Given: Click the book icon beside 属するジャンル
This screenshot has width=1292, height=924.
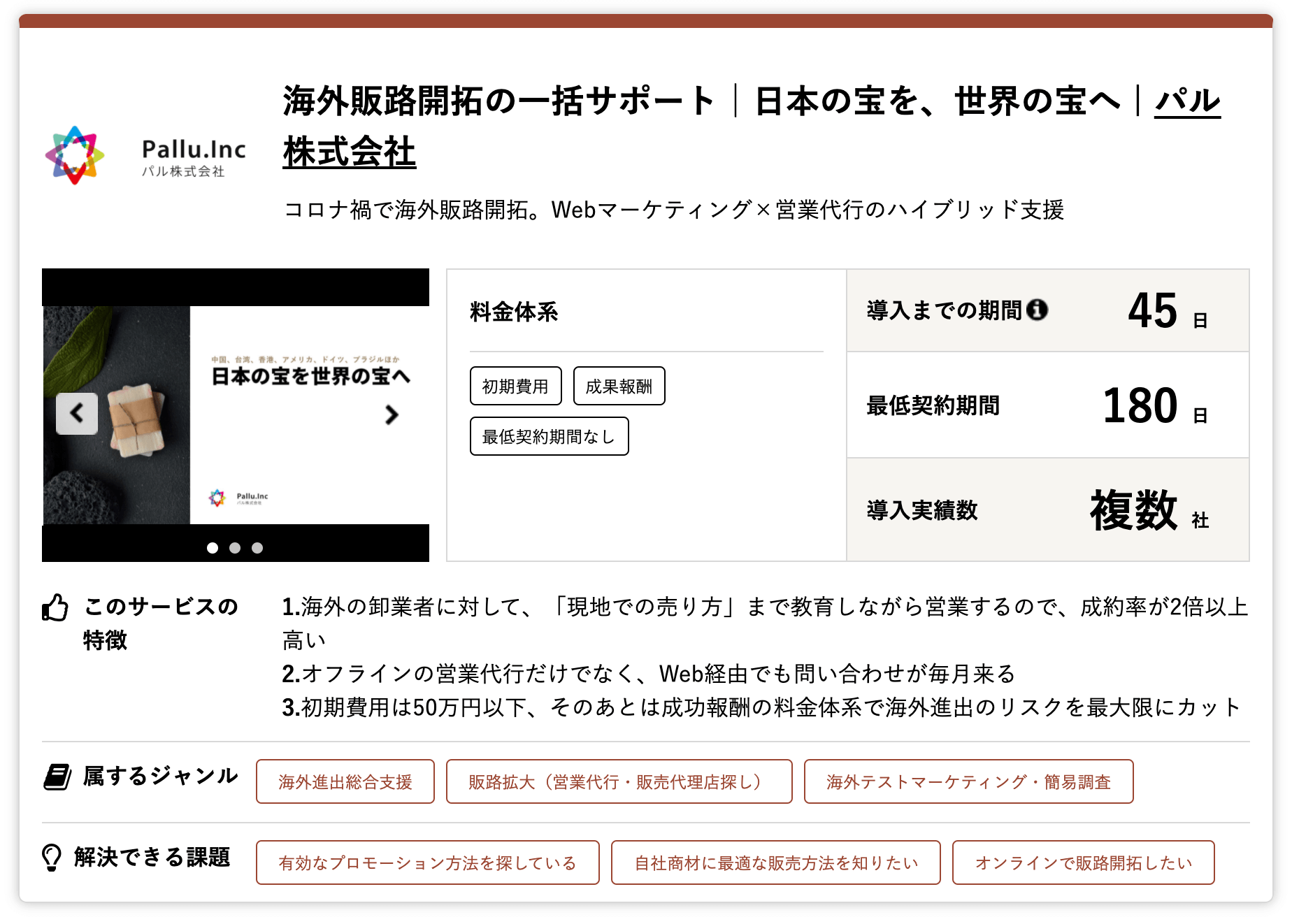Looking at the screenshot, I should coord(57,777).
